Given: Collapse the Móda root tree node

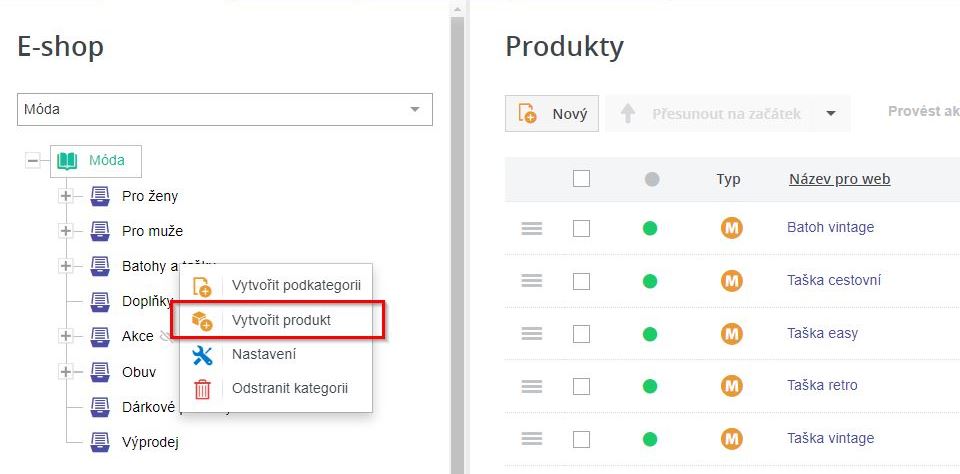Looking at the screenshot, I should tap(33, 160).
